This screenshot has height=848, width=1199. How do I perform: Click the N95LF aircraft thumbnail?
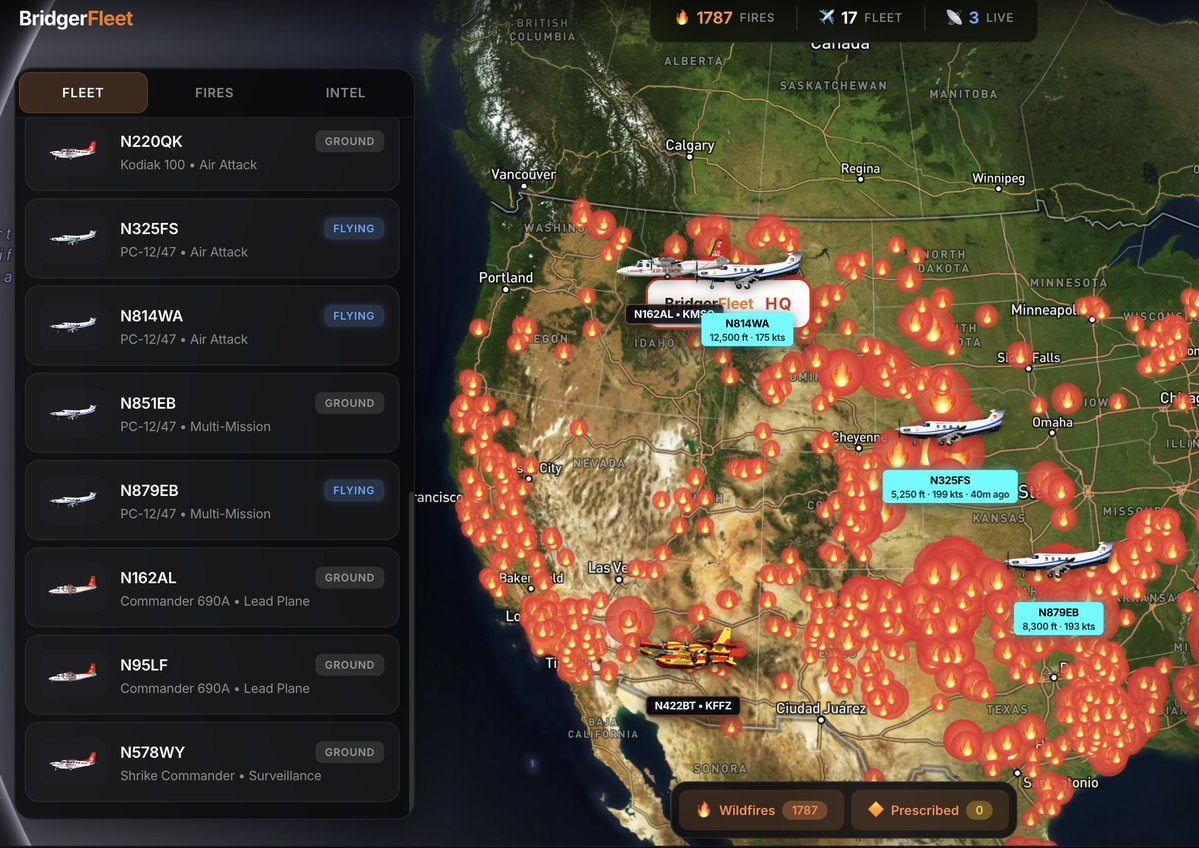73,674
